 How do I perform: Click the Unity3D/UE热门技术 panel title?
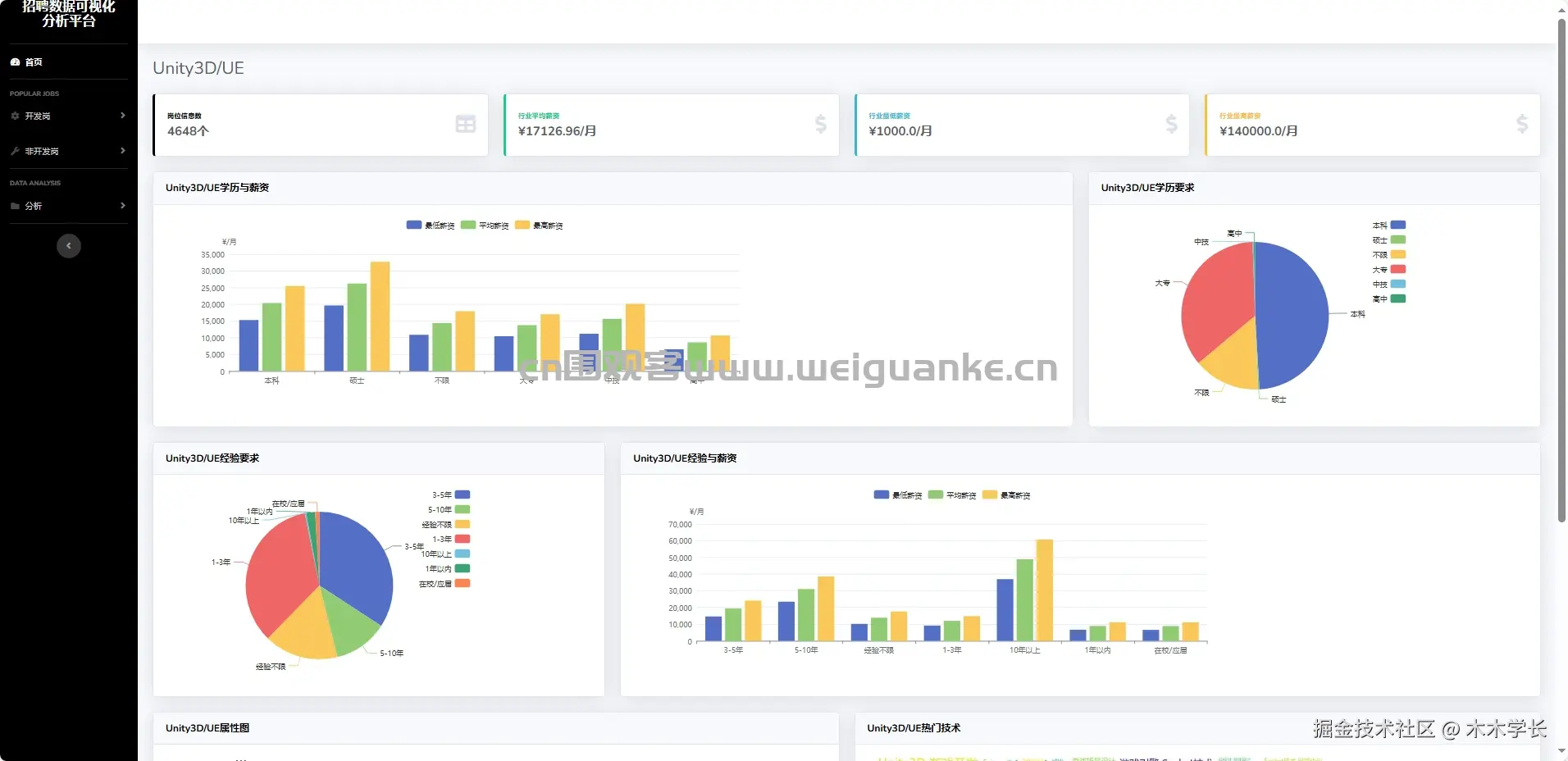(x=914, y=727)
